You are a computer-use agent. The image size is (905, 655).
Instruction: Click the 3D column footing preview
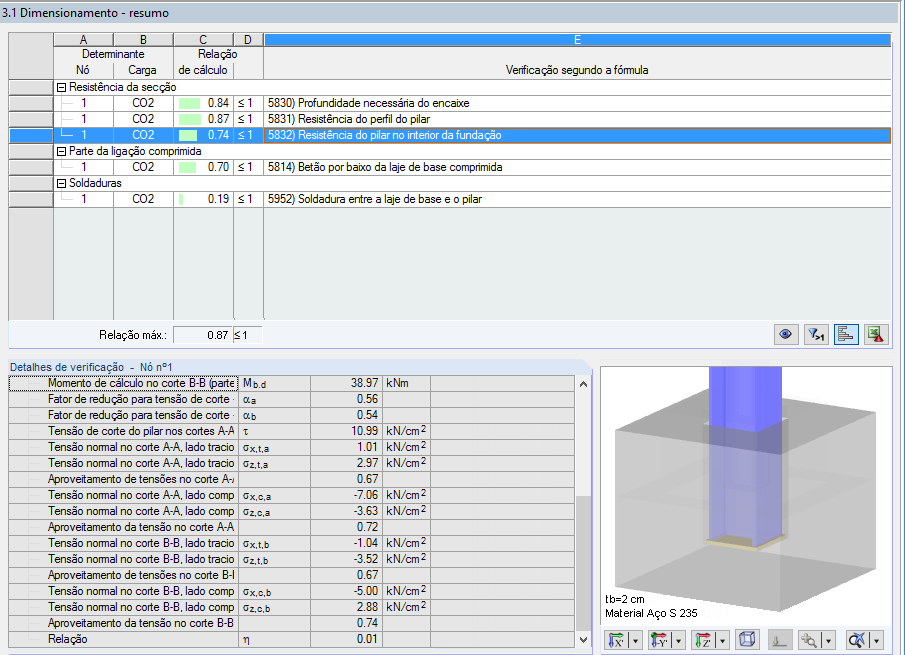pyautogui.click(x=746, y=496)
